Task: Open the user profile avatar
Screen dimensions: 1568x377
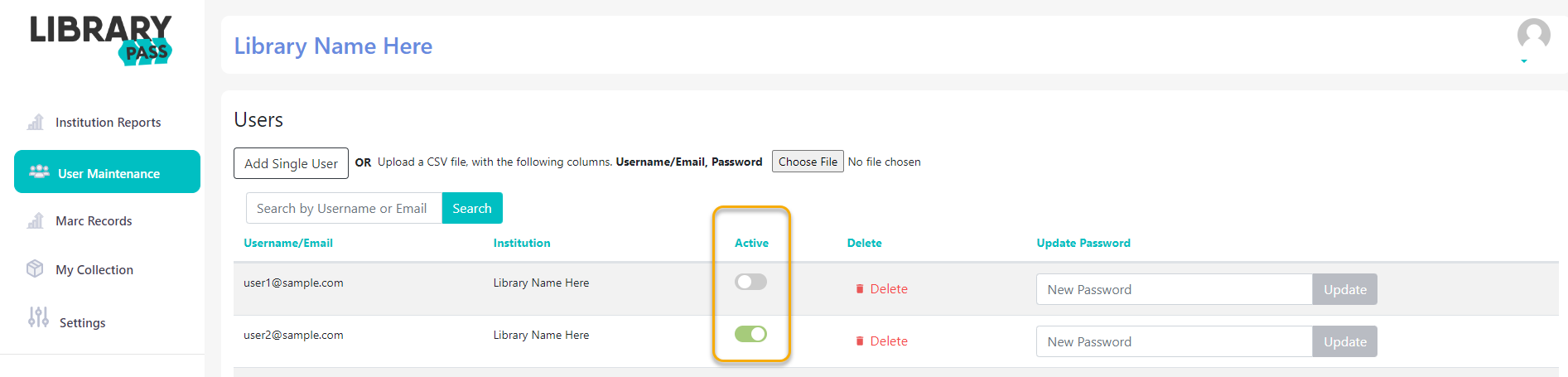Action: (x=1533, y=35)
